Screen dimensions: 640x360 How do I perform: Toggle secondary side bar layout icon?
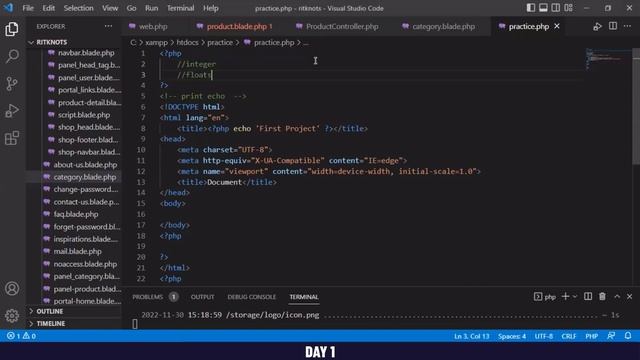(556, 8)
